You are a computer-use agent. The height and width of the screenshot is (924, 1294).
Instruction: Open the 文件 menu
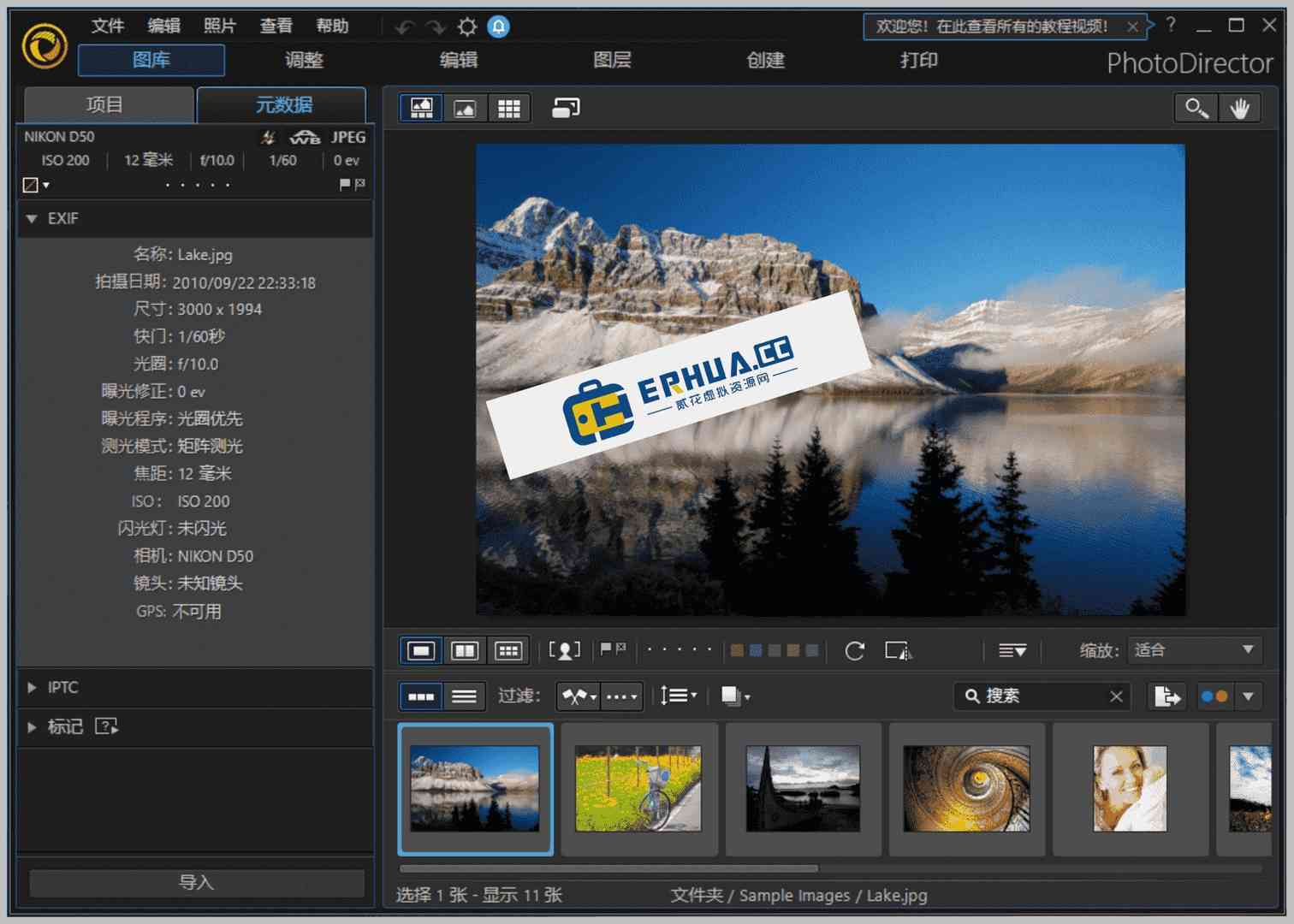coord(107,26)
